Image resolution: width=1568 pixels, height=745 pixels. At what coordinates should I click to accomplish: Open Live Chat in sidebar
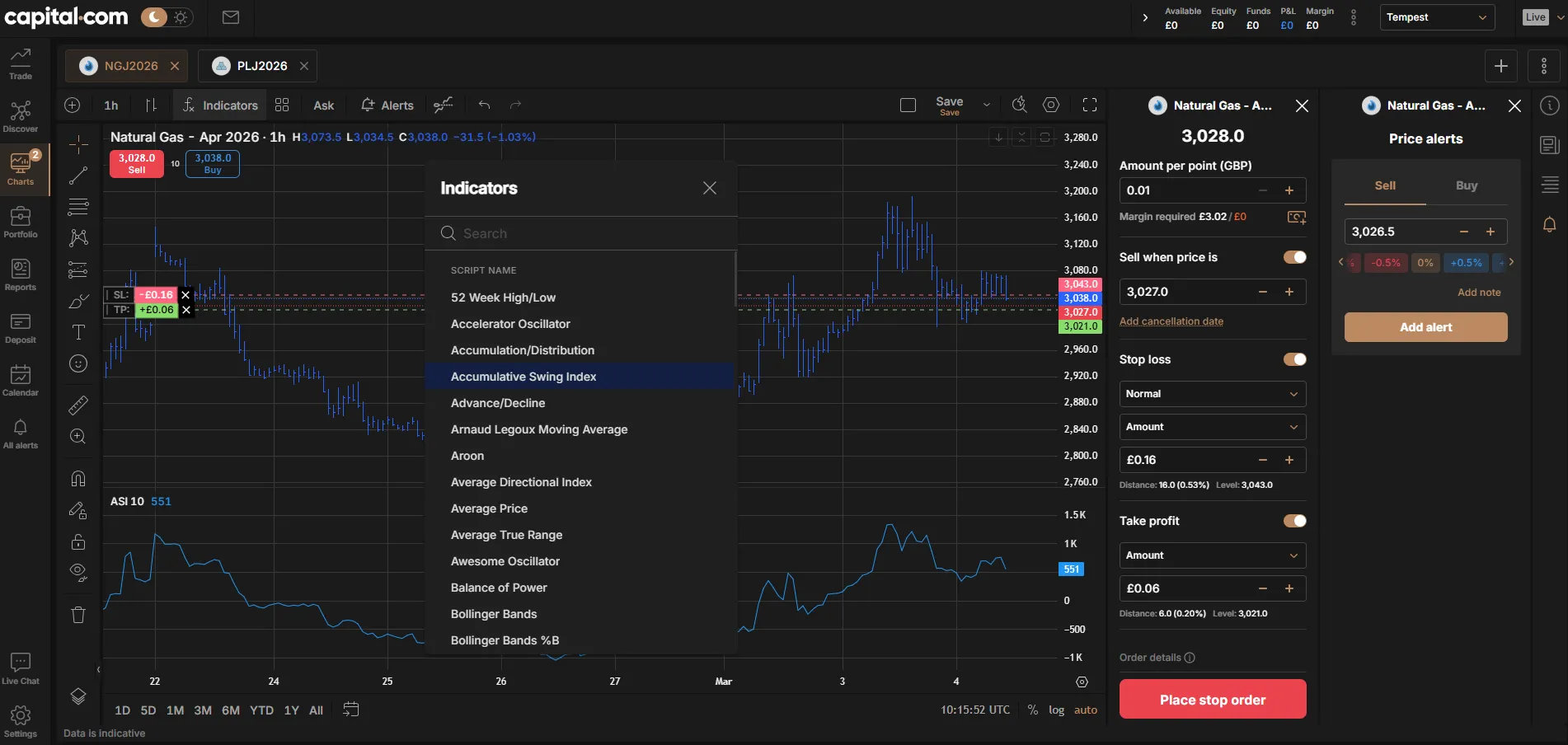pyautogui.click(x=21, y=668)
